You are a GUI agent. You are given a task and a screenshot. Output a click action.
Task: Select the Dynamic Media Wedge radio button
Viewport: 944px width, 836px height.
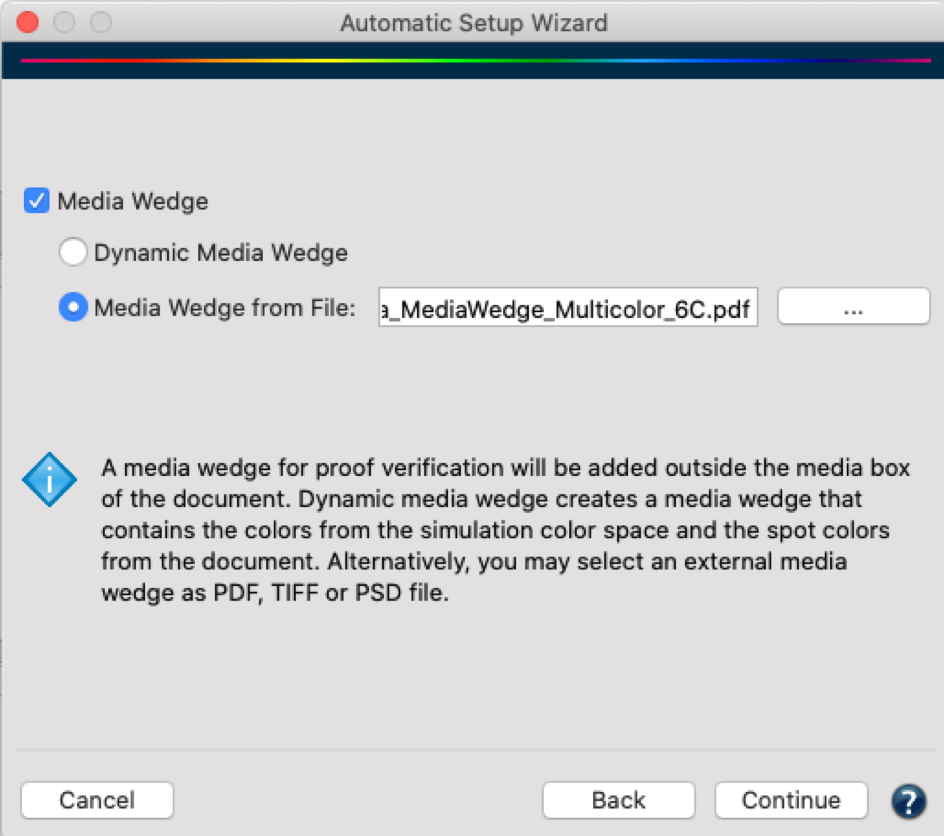(73, 252)
